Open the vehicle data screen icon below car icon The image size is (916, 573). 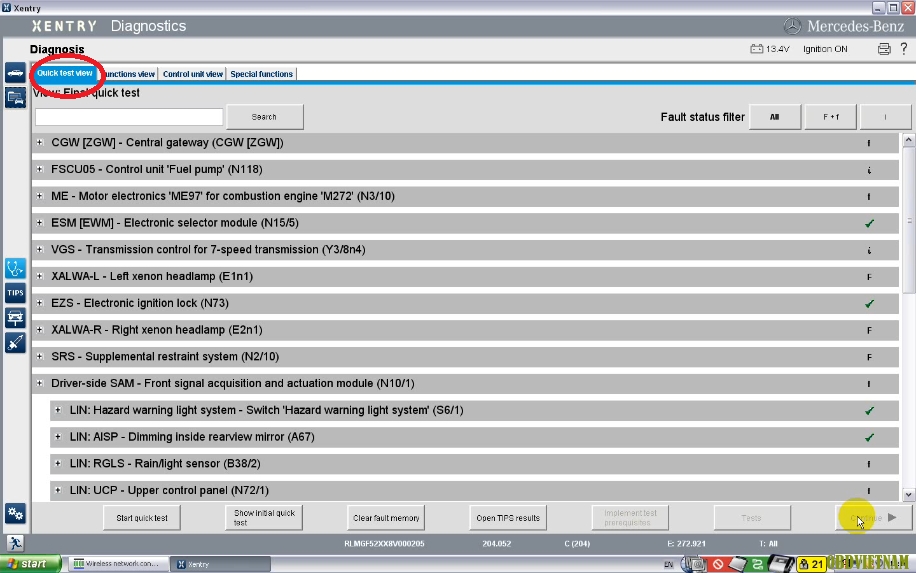pos(15,98)
